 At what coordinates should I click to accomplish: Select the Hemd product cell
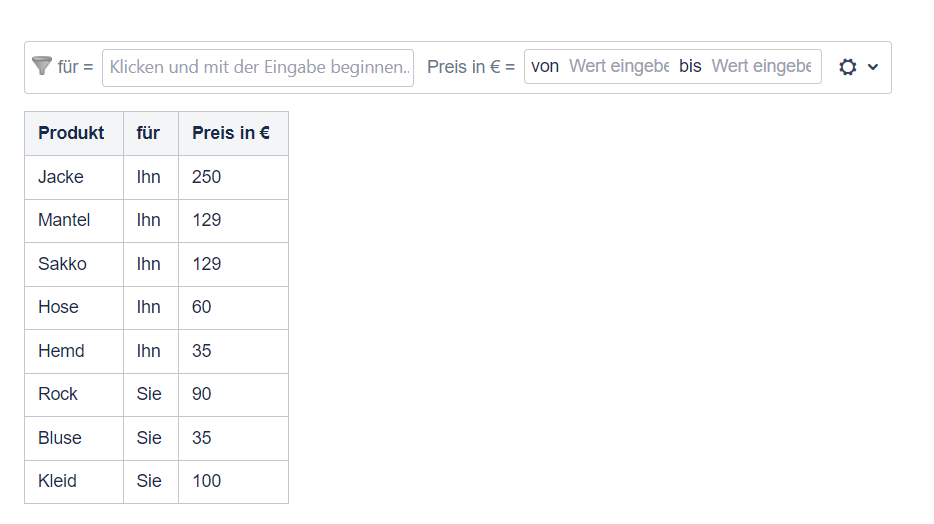click(61, 351)
